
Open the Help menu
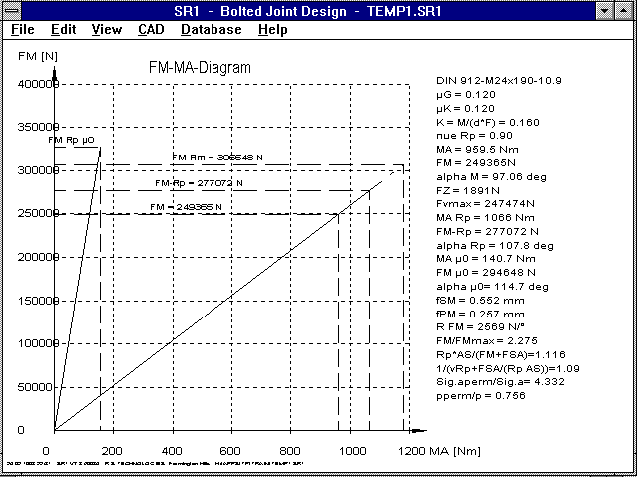pos(272,30)
